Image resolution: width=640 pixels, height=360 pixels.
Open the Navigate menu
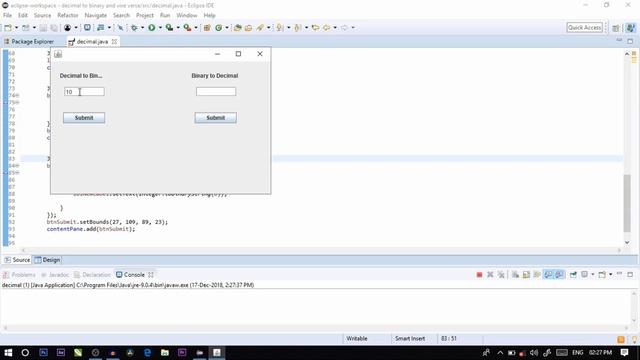pyautogui.click(x=96, y=15)
